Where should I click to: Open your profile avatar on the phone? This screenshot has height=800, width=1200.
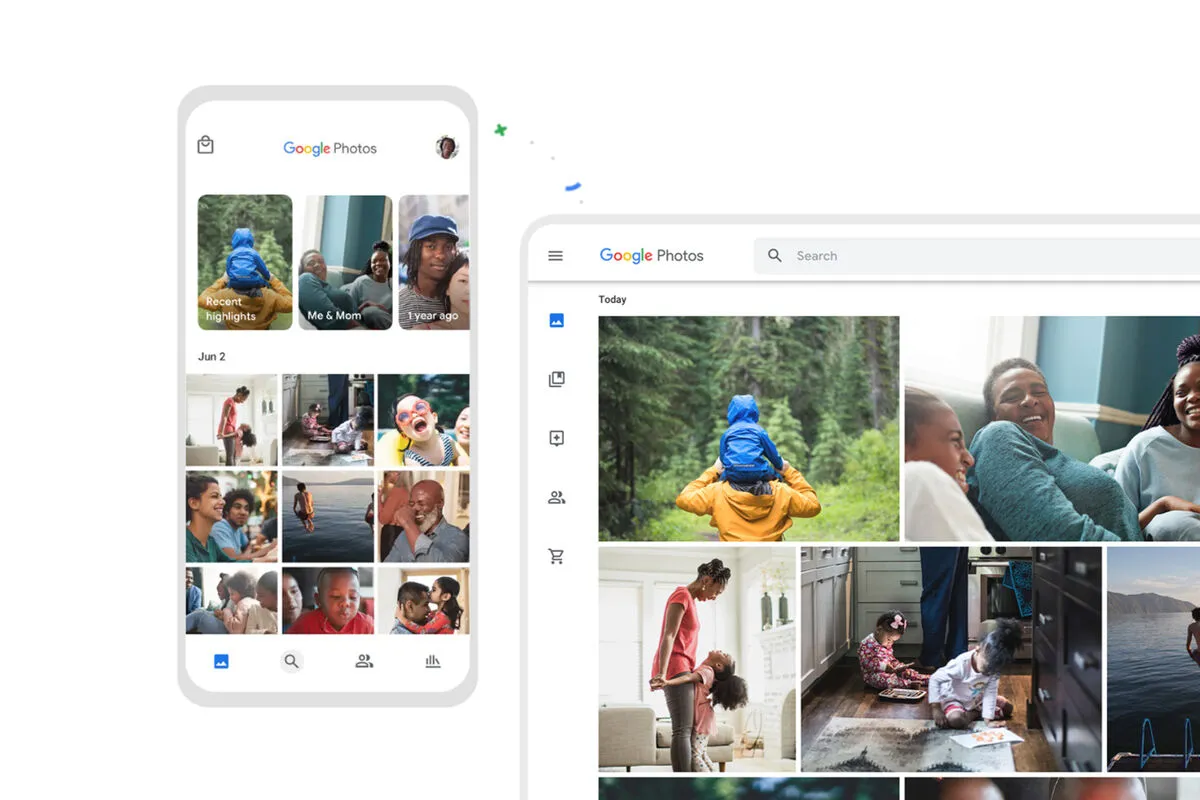click(x=447, y=147)
